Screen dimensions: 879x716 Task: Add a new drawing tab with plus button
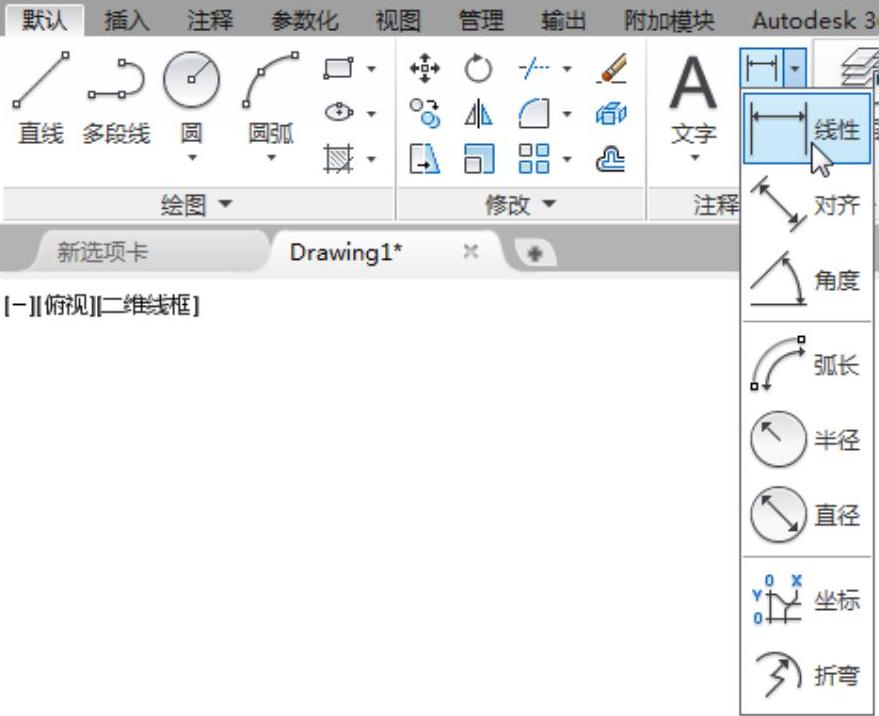tap(535, 254)
